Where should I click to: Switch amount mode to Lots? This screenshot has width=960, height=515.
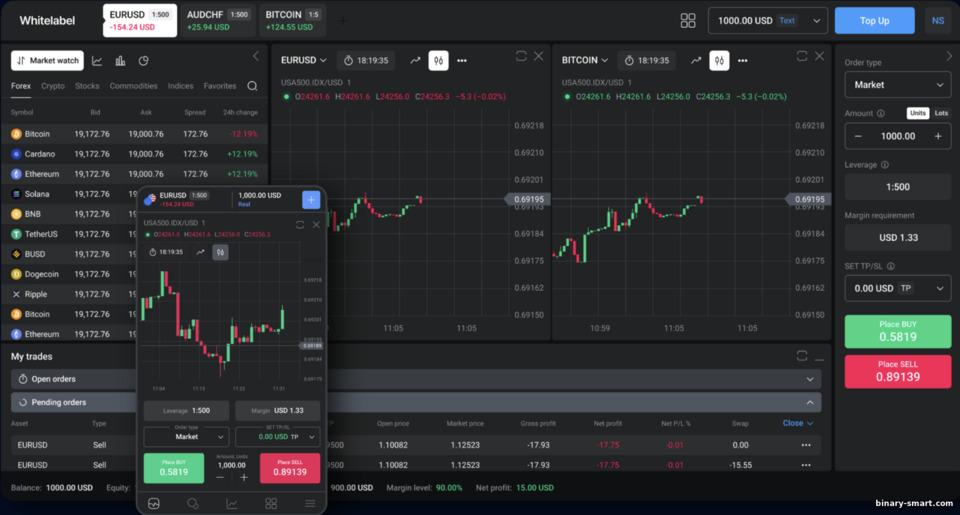pos(941,113)
